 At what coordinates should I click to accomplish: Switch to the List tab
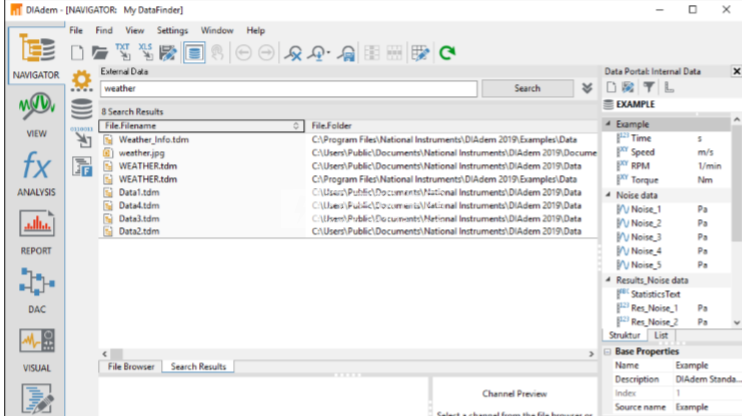[661, 335]
